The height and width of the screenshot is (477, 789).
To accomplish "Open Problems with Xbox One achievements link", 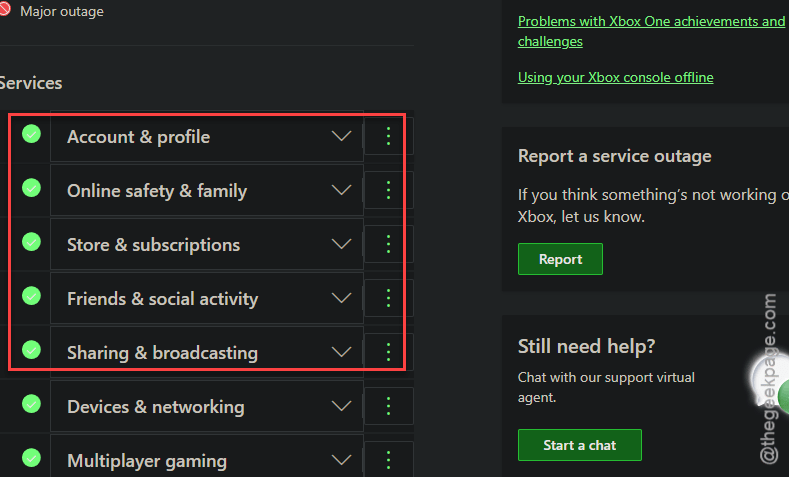I will (651, 31).
